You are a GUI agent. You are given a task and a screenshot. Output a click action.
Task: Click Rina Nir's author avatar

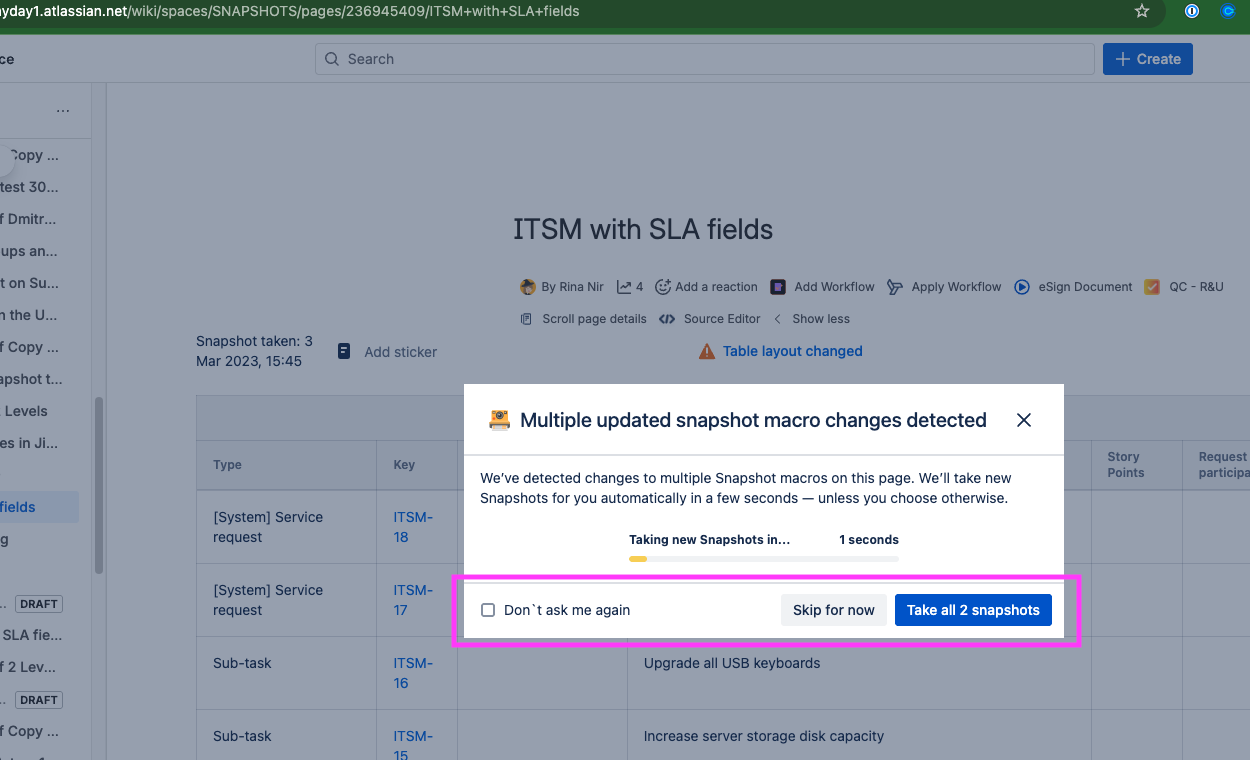[x=528, y=287]
